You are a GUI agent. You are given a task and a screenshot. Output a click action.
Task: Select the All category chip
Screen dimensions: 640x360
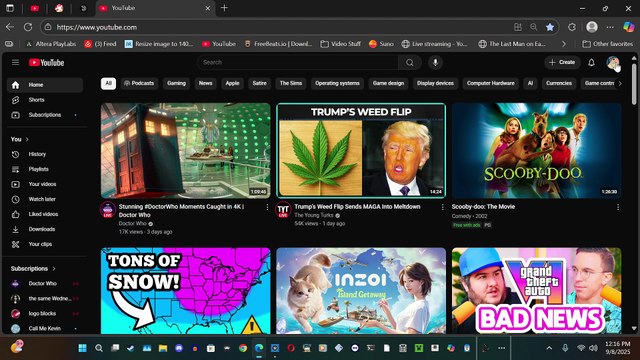point(108,83)
